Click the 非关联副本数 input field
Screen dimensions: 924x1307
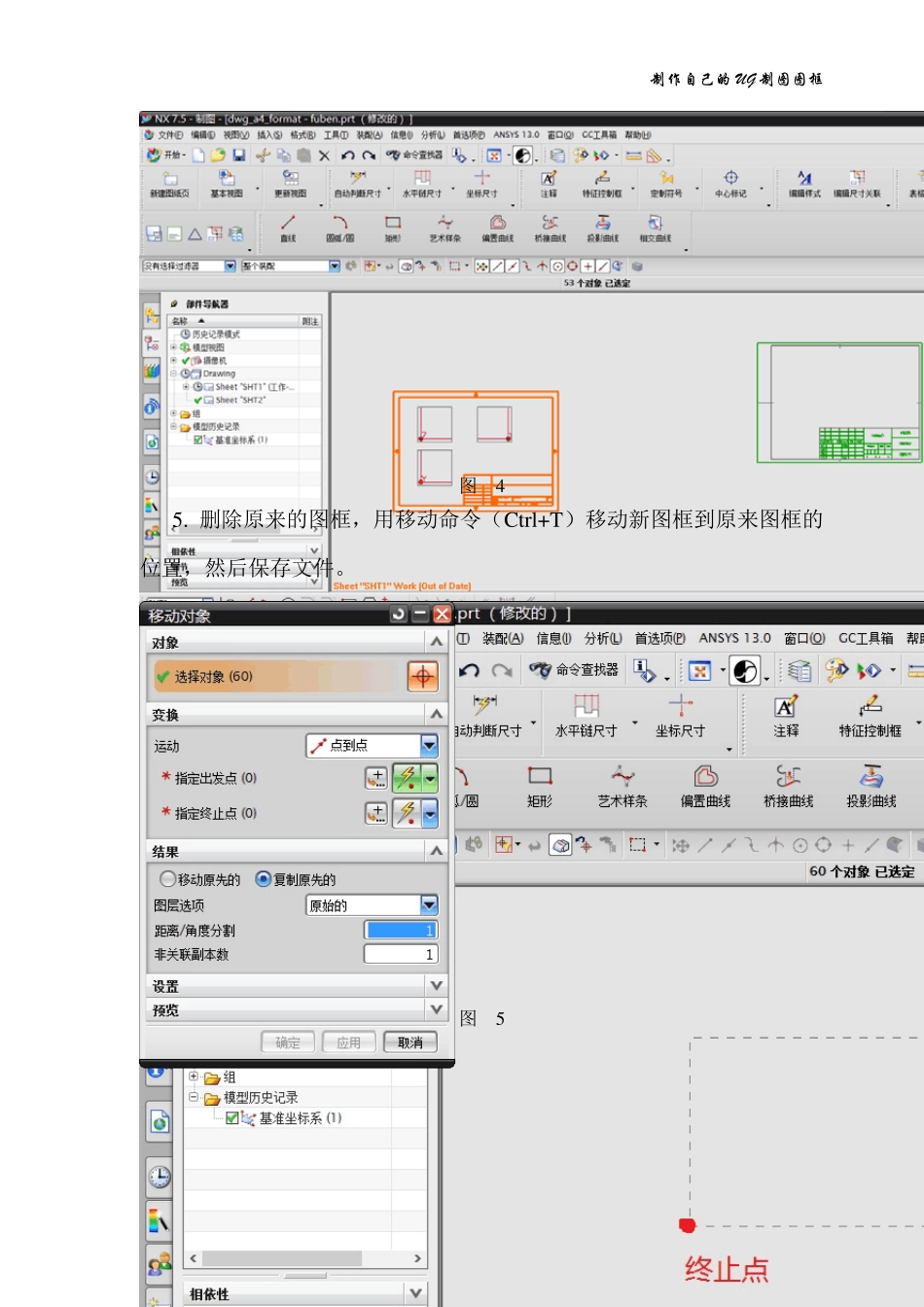(x=401, y=954)
